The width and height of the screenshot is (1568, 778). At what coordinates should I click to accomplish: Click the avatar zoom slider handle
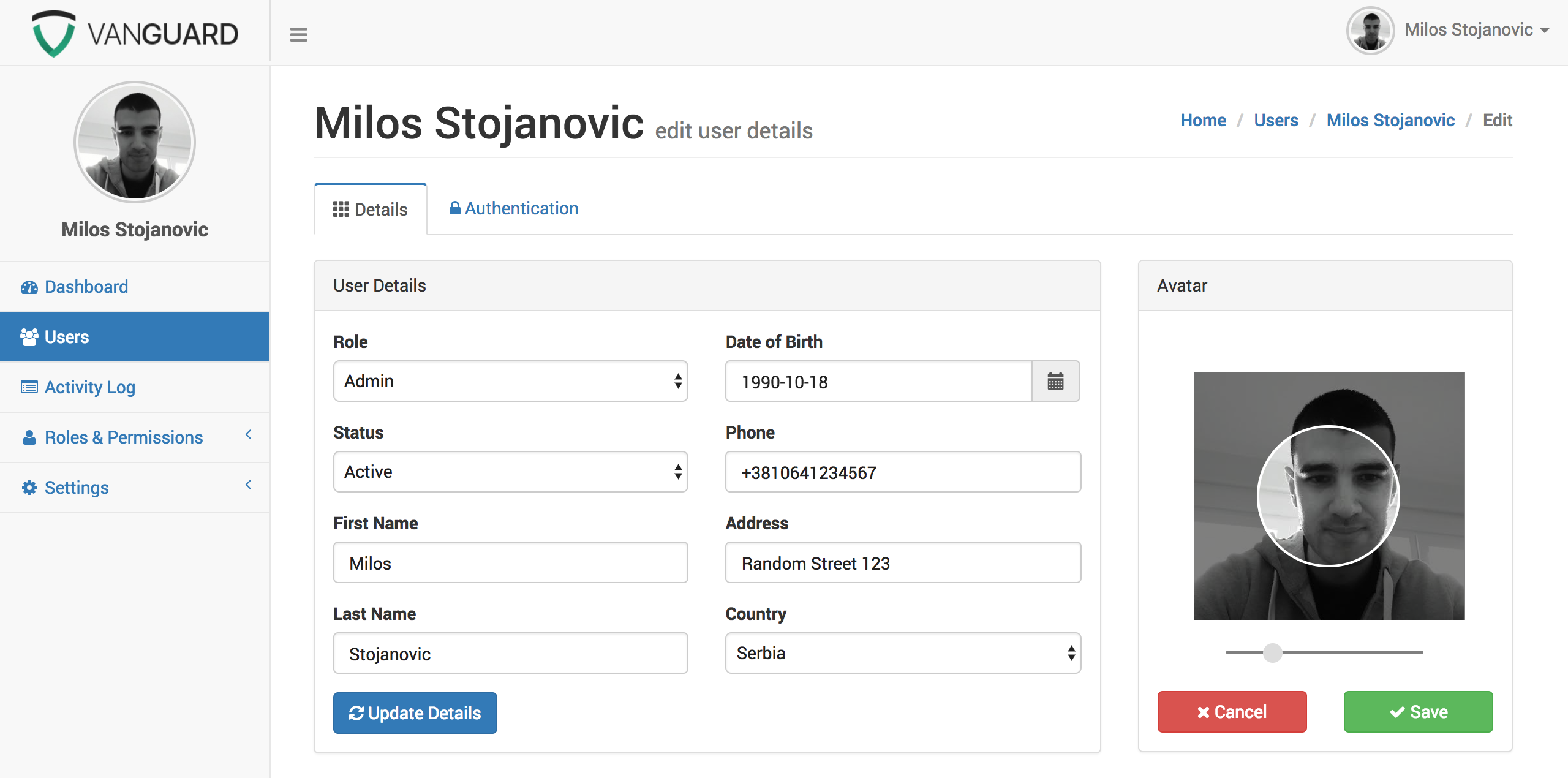pos(1273,652)
